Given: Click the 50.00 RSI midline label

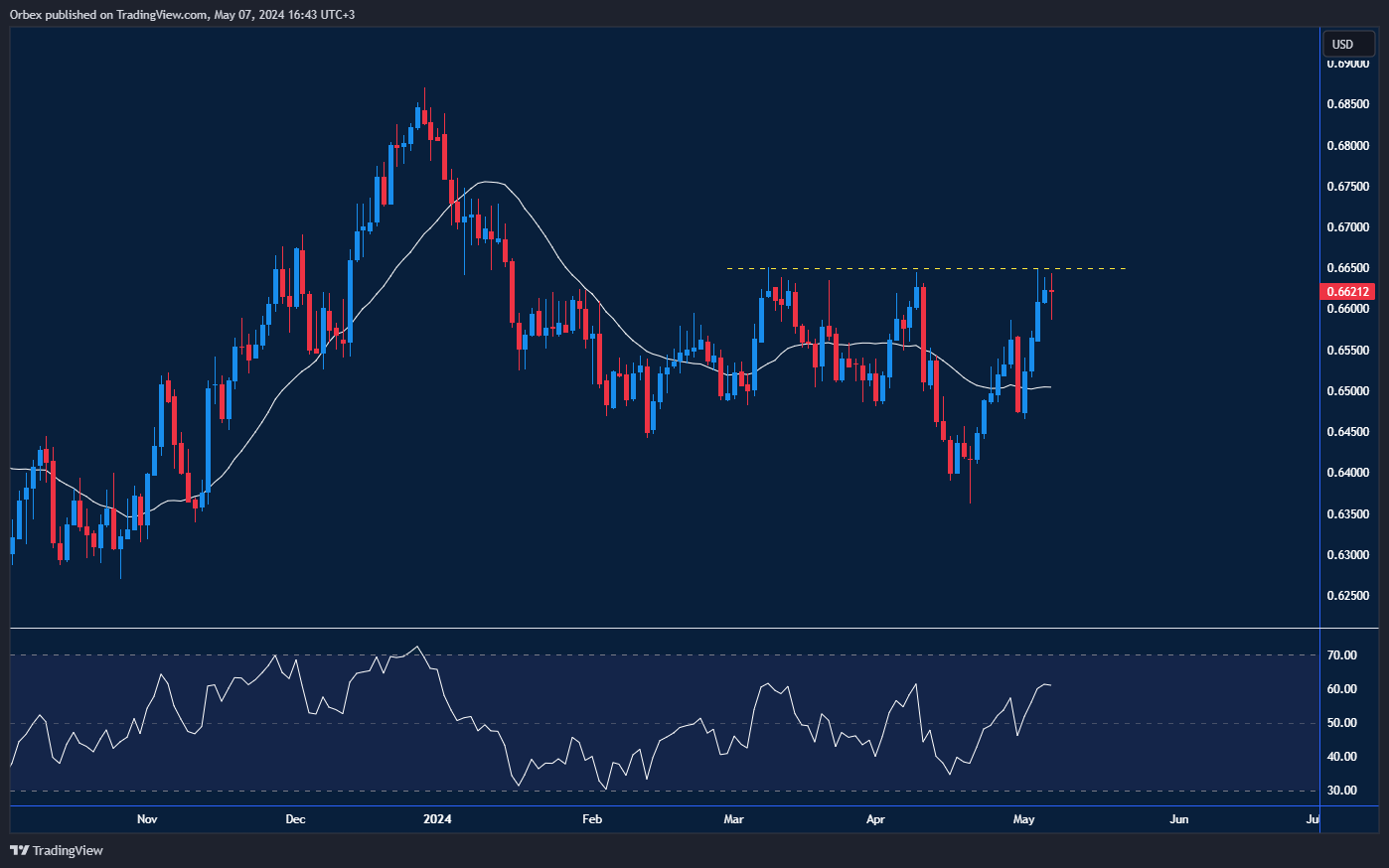Looking at the screenshot, I should pyautogui.click(x=1342, y=723).
